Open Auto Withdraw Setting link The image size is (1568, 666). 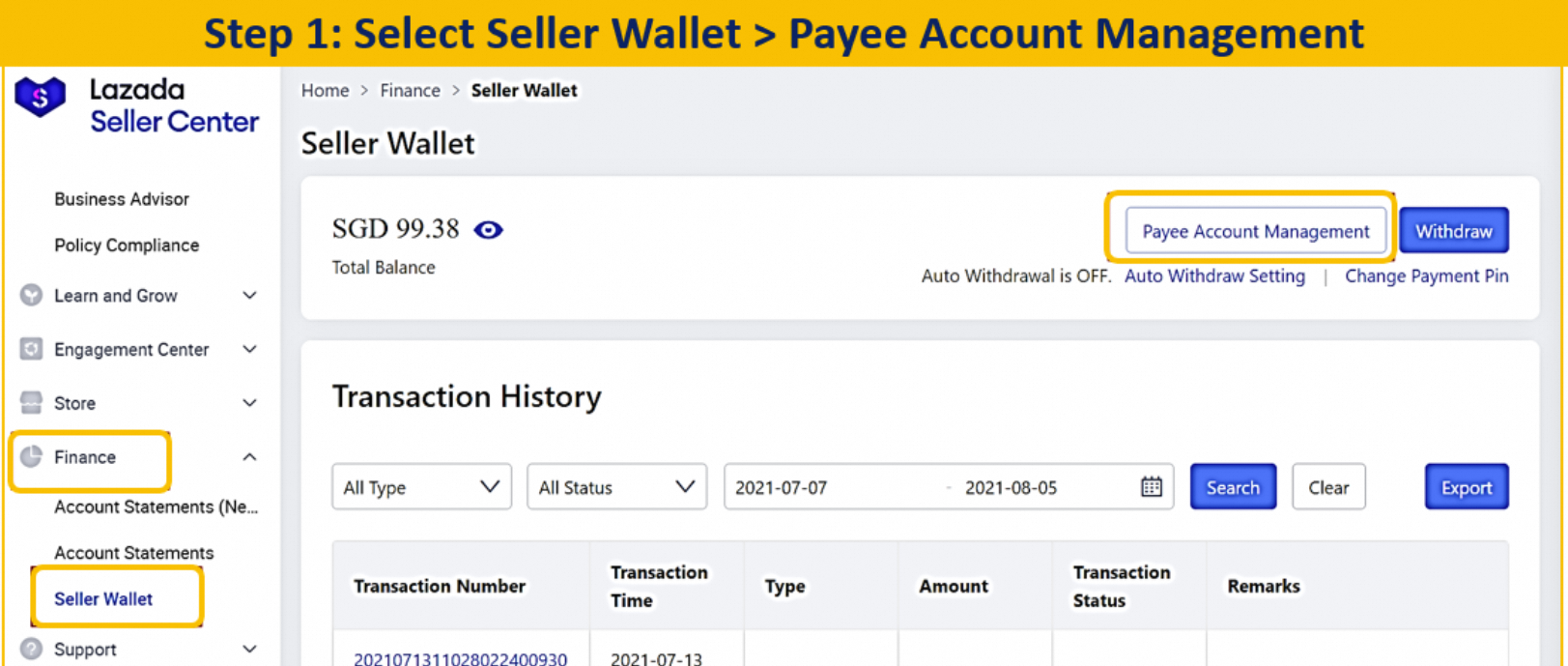(x=1213, y=275)
